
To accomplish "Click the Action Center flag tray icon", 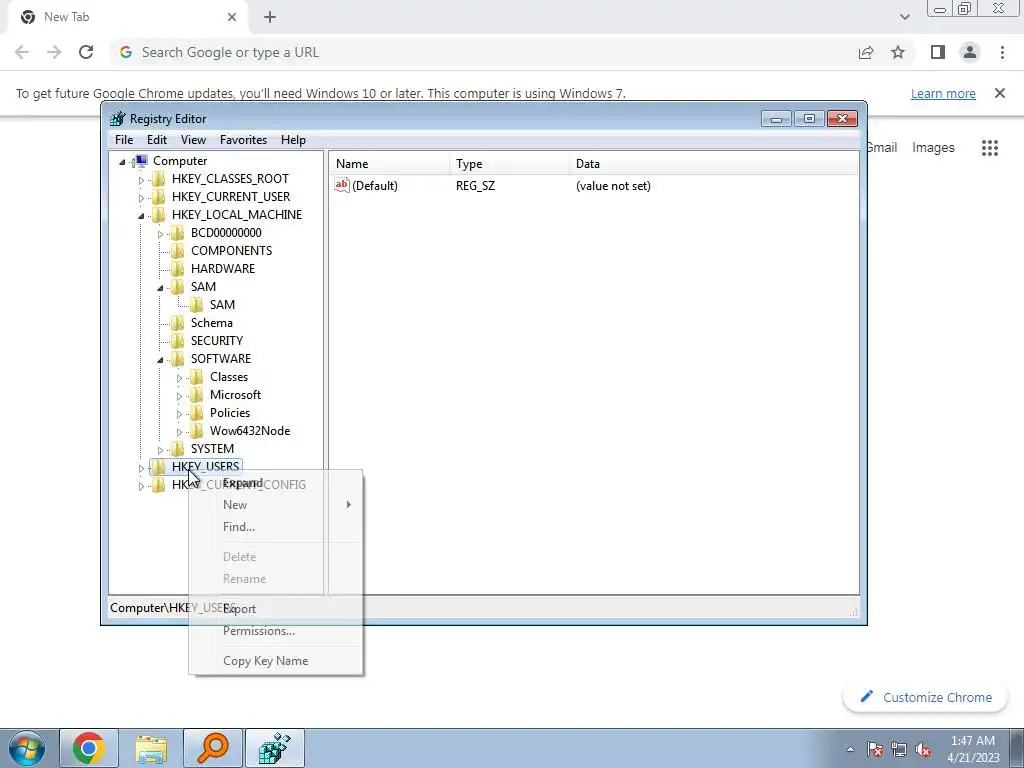I will point(875,750).
